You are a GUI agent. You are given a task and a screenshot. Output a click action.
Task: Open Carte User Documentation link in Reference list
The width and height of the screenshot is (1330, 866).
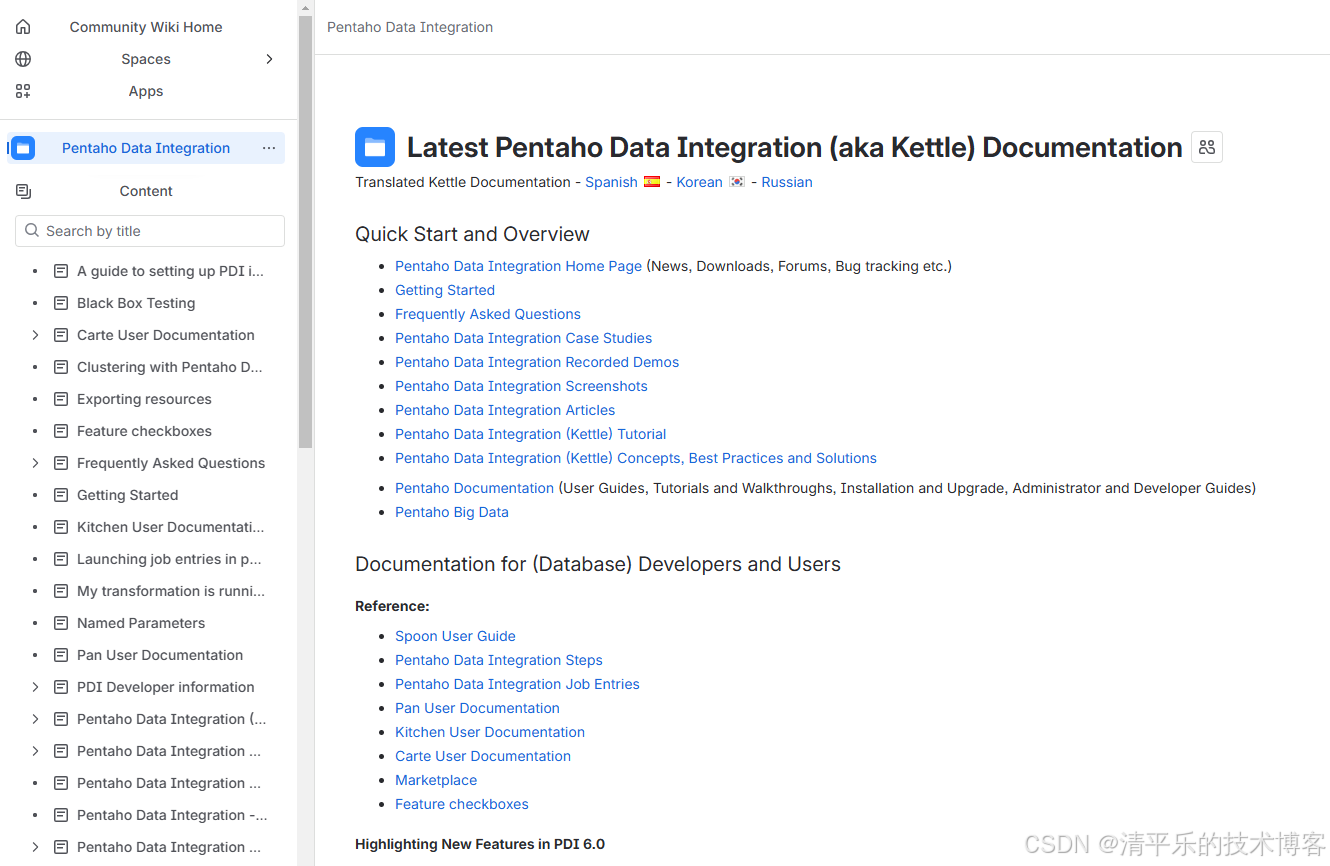pos(483,756)
